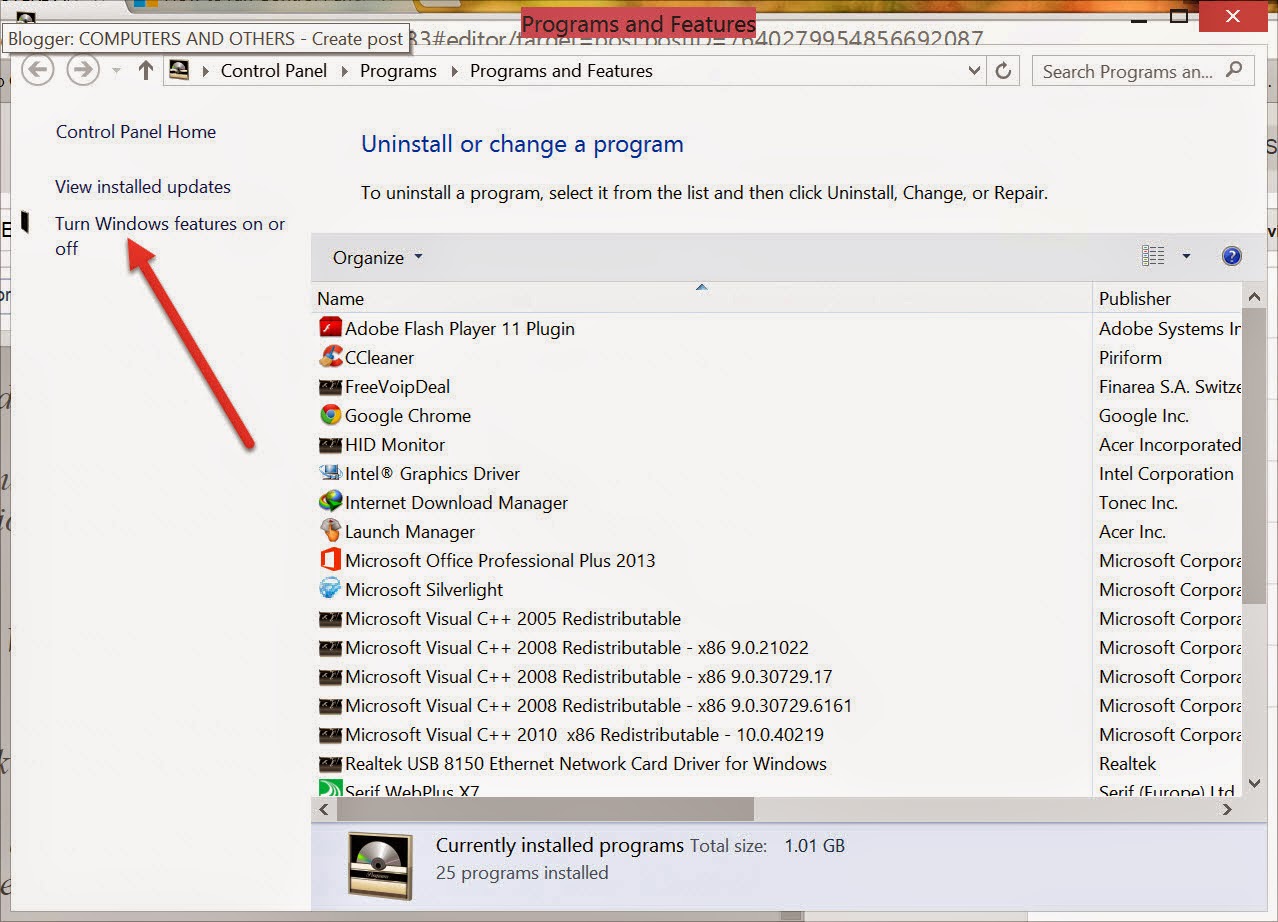Click the Adobe Flash Player icon

tap(330, 328)
